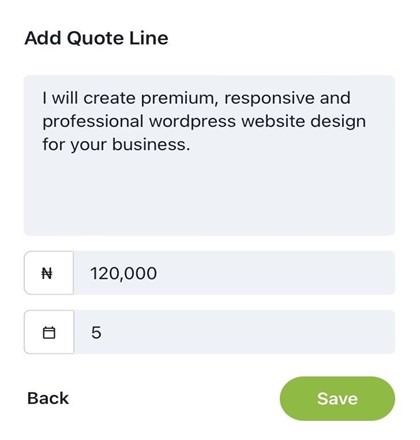Click the word 'professional' in description
Image resolution: width=420 pixels, height=440 pixels.
point(93,122)
